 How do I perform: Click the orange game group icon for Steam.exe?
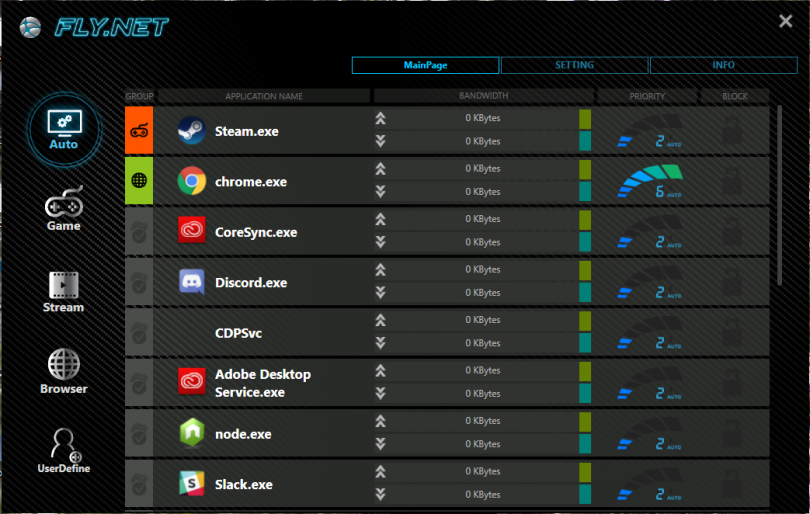(139, 131)
